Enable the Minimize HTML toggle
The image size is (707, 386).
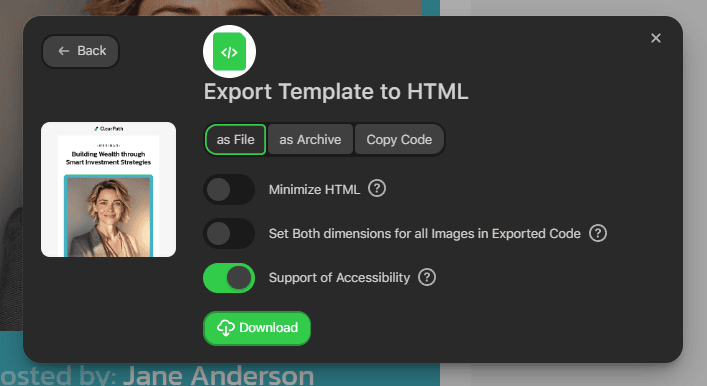pos(229,189)
